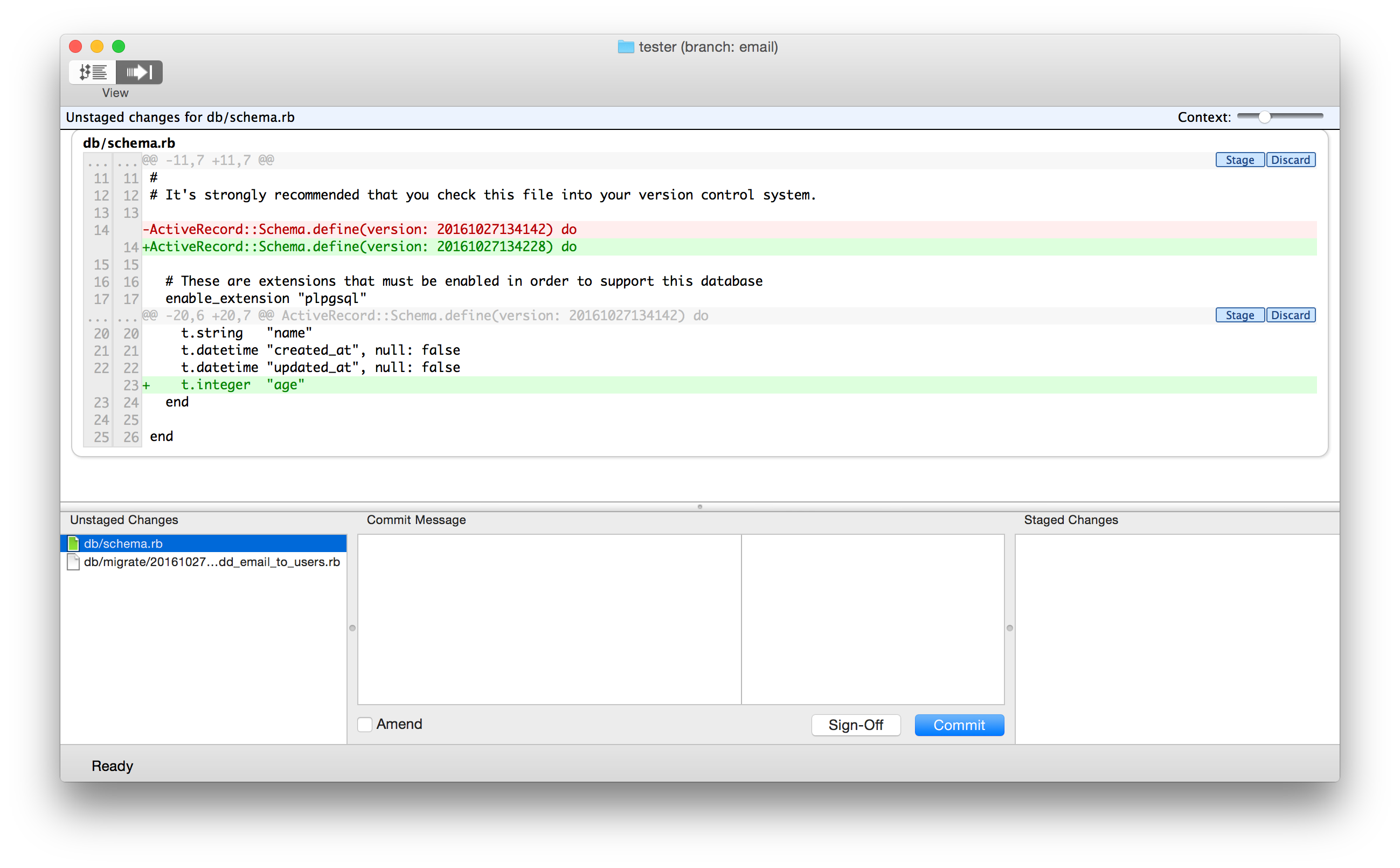This screenshot has width=1400, height=868.
Task: Select add_email_to_users migration file
Action: (x=212, y=562)
